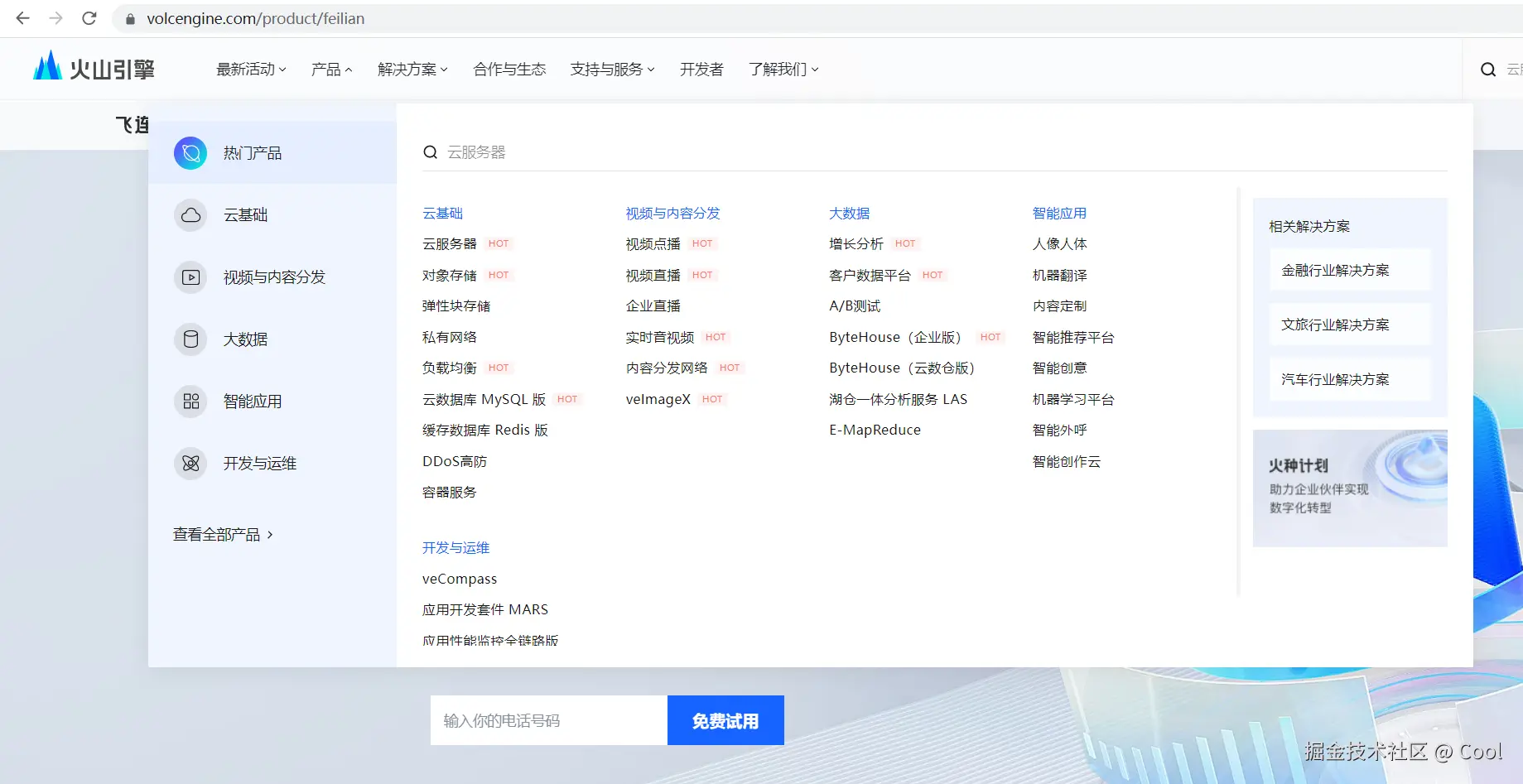1523x784 pixels.
Task: Select the 大数据 category tab
Action: 272,339
